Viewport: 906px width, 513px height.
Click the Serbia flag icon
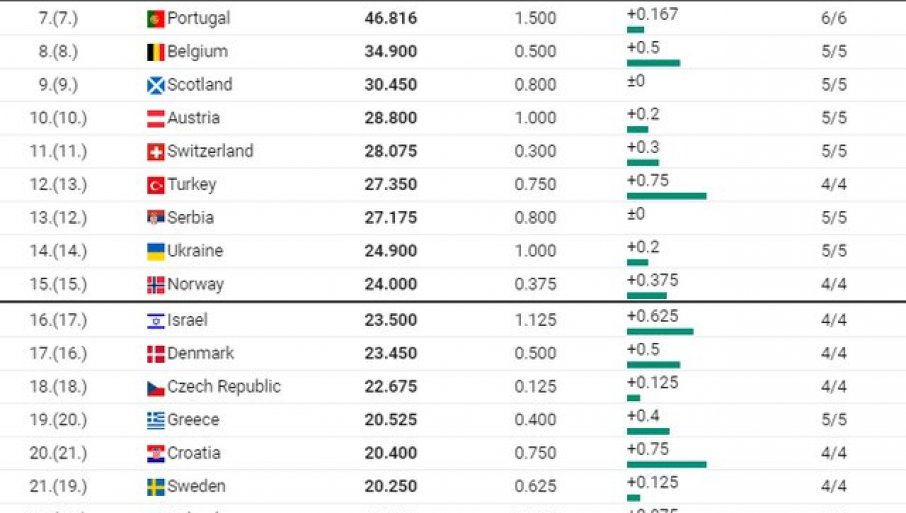(x=155, y=218)
